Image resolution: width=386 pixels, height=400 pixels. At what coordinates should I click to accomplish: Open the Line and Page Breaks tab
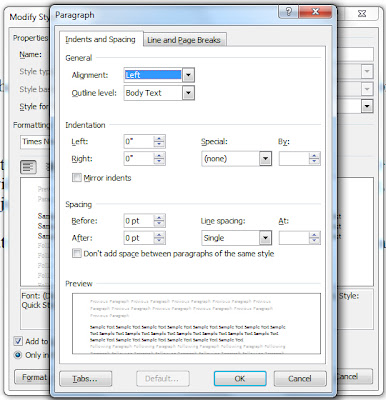point(184,40)
